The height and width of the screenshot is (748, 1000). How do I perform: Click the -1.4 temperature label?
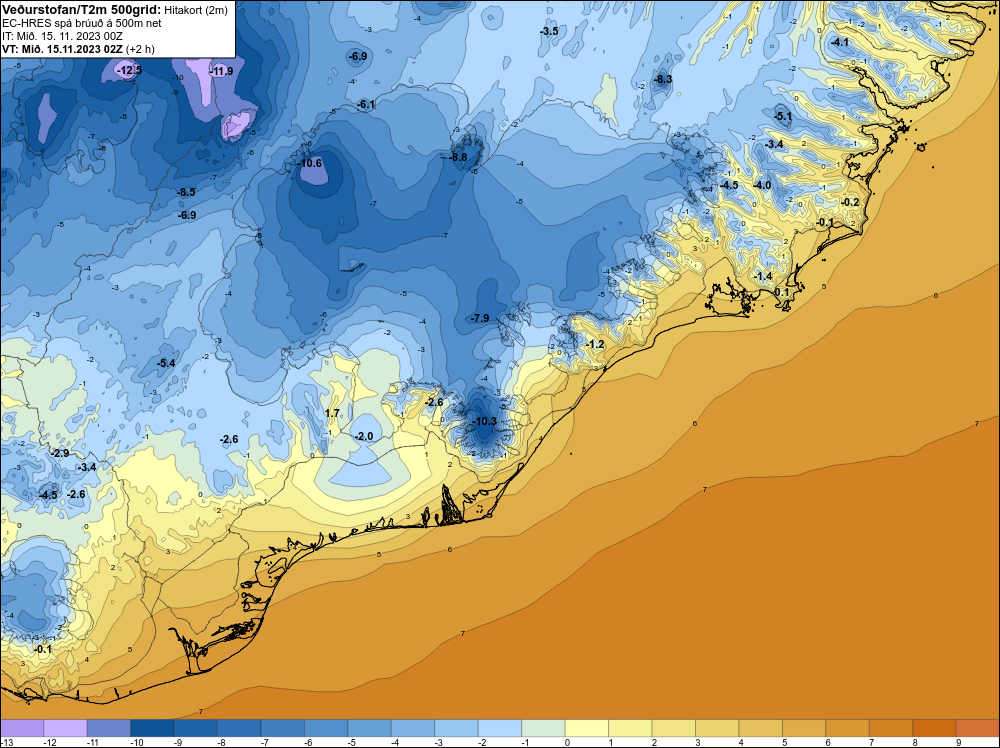pos(763,276)
